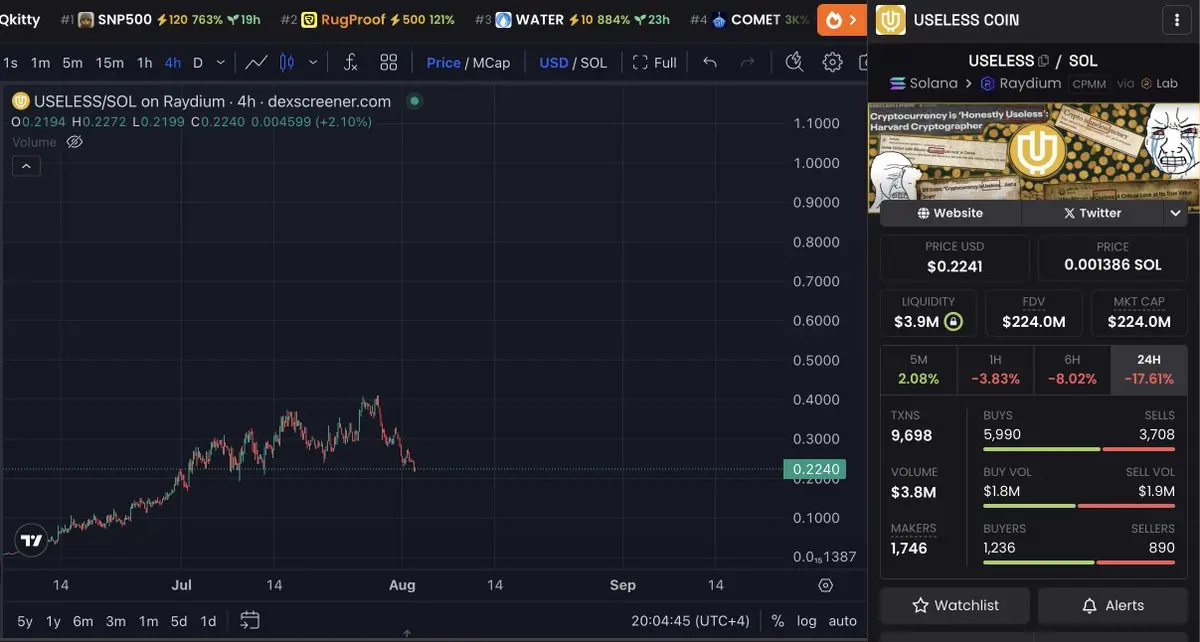Switch chart to MCap display

point(491,62)
